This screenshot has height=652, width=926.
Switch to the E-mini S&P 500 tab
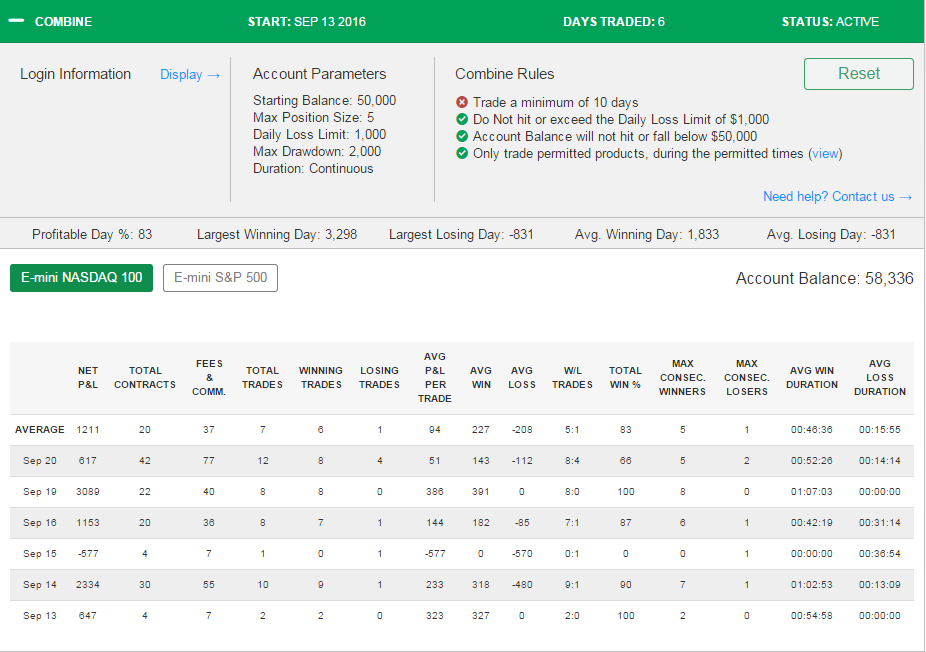pyautogui.click(x=220, y=278)
